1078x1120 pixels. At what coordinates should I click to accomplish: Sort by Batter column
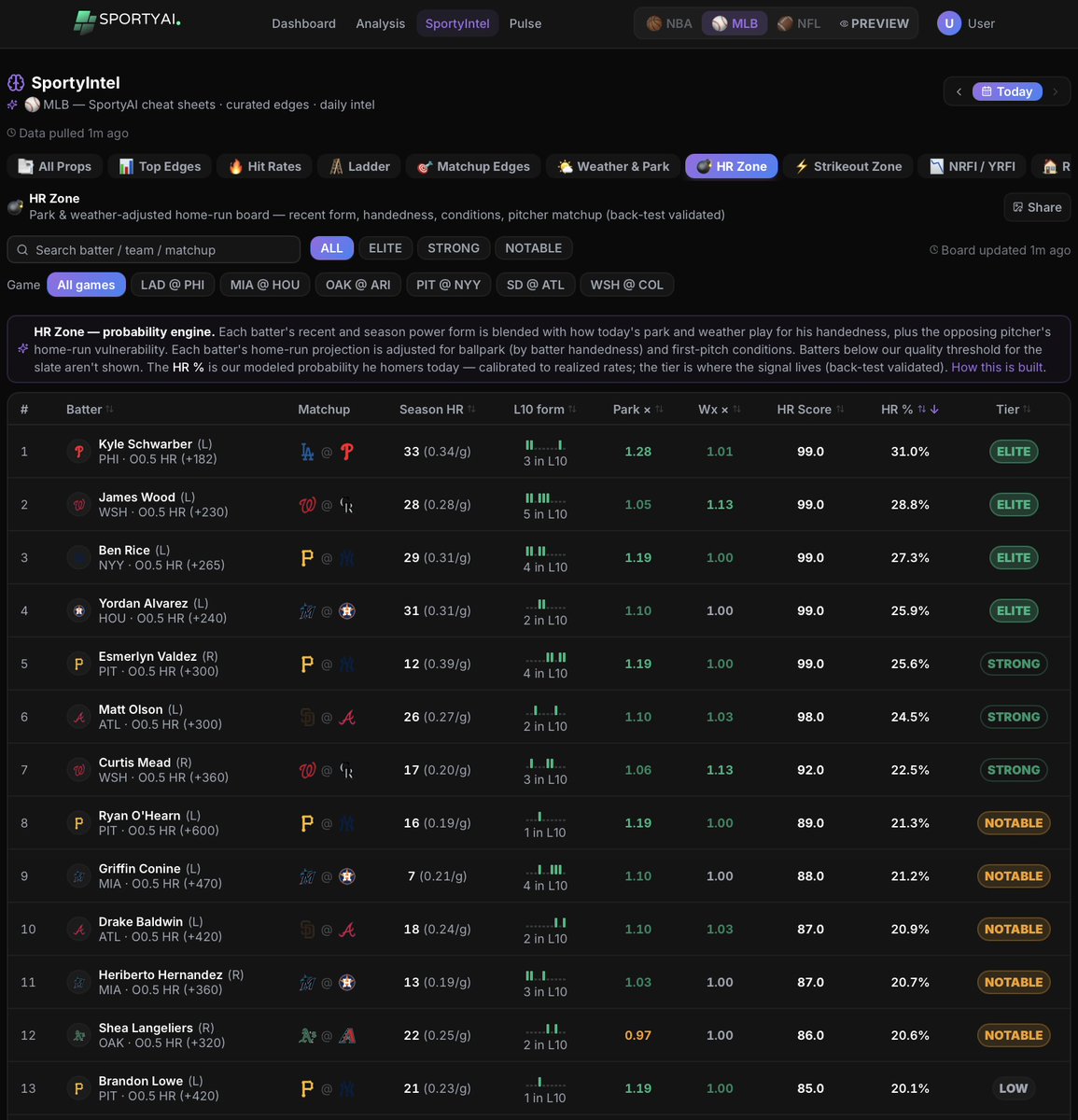90,410
